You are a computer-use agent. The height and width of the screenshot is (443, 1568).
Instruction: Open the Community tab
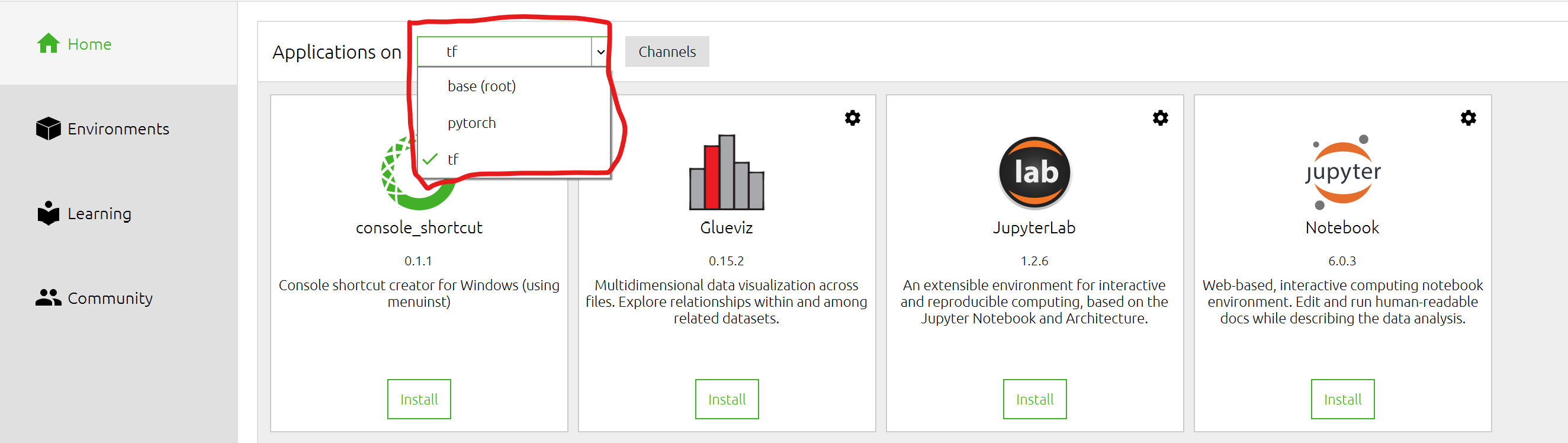118,297
